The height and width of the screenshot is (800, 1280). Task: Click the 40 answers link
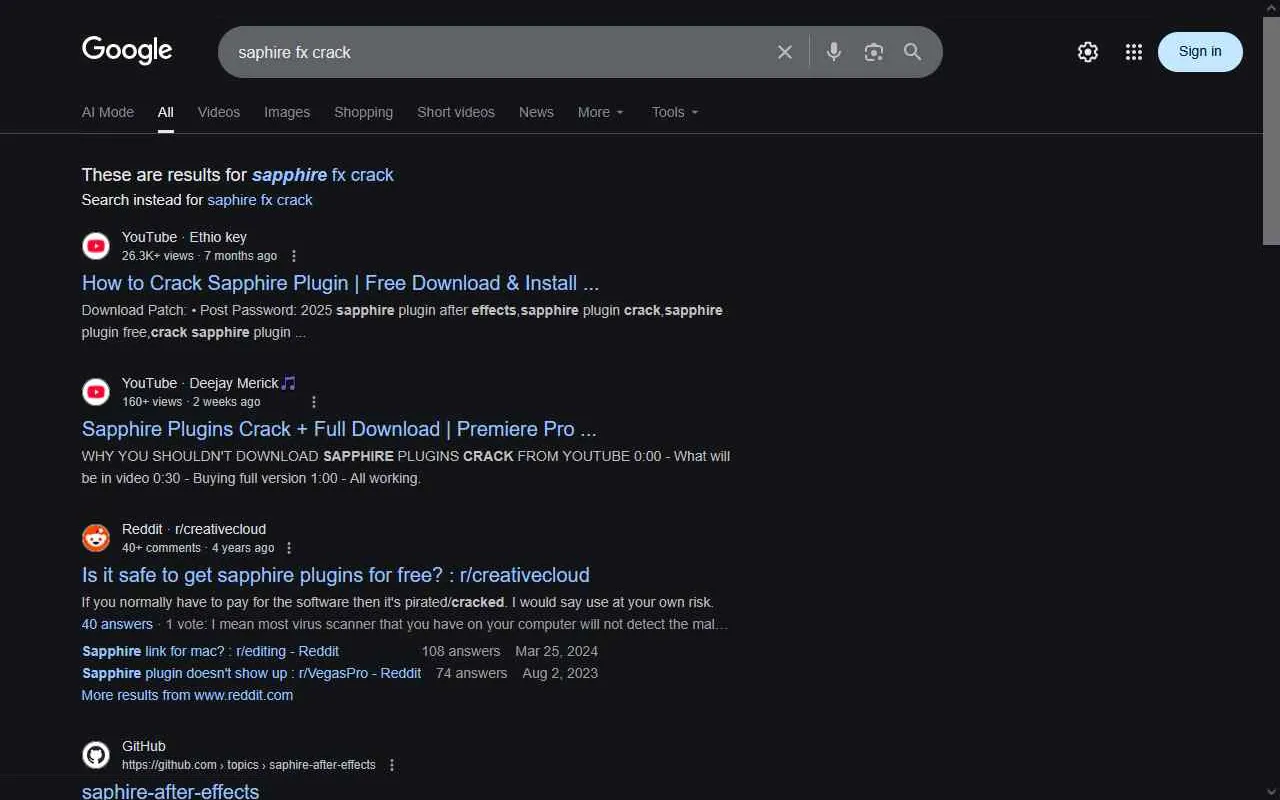pyautogui.click(x=117, y=624)
